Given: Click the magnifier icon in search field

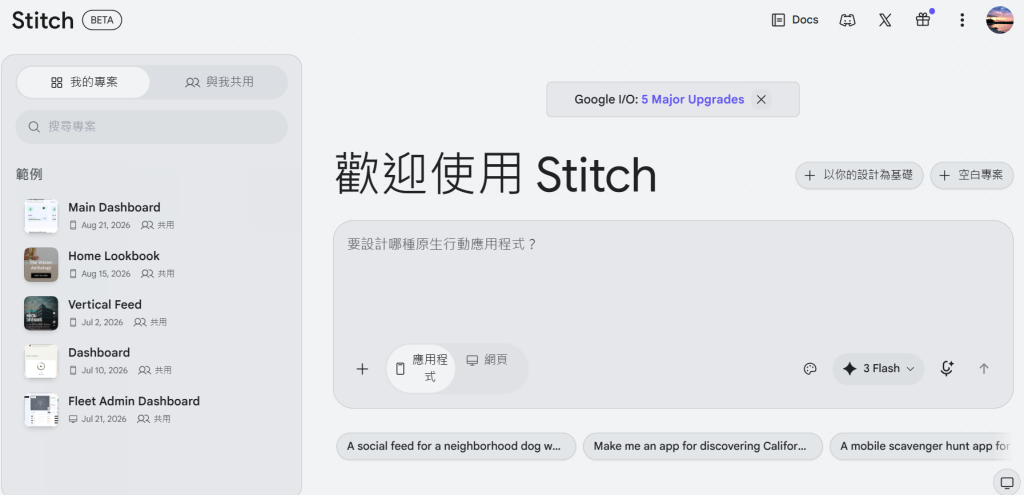Looking at the screenshot, I should [34, 127].
